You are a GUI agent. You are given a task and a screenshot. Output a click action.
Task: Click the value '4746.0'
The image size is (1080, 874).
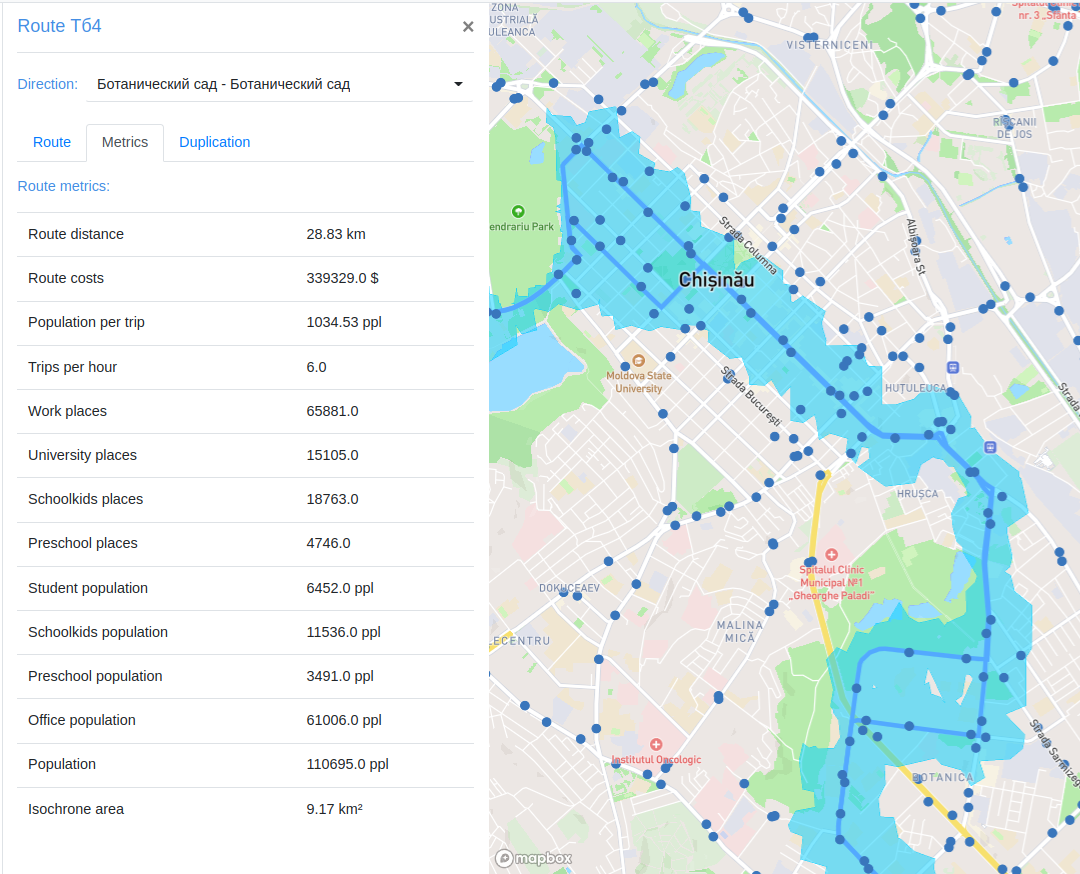pos(329,543)
